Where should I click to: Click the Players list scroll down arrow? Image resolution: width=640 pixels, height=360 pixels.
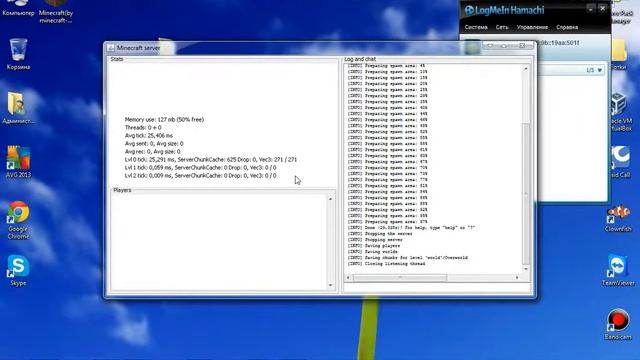pos(330,285)
